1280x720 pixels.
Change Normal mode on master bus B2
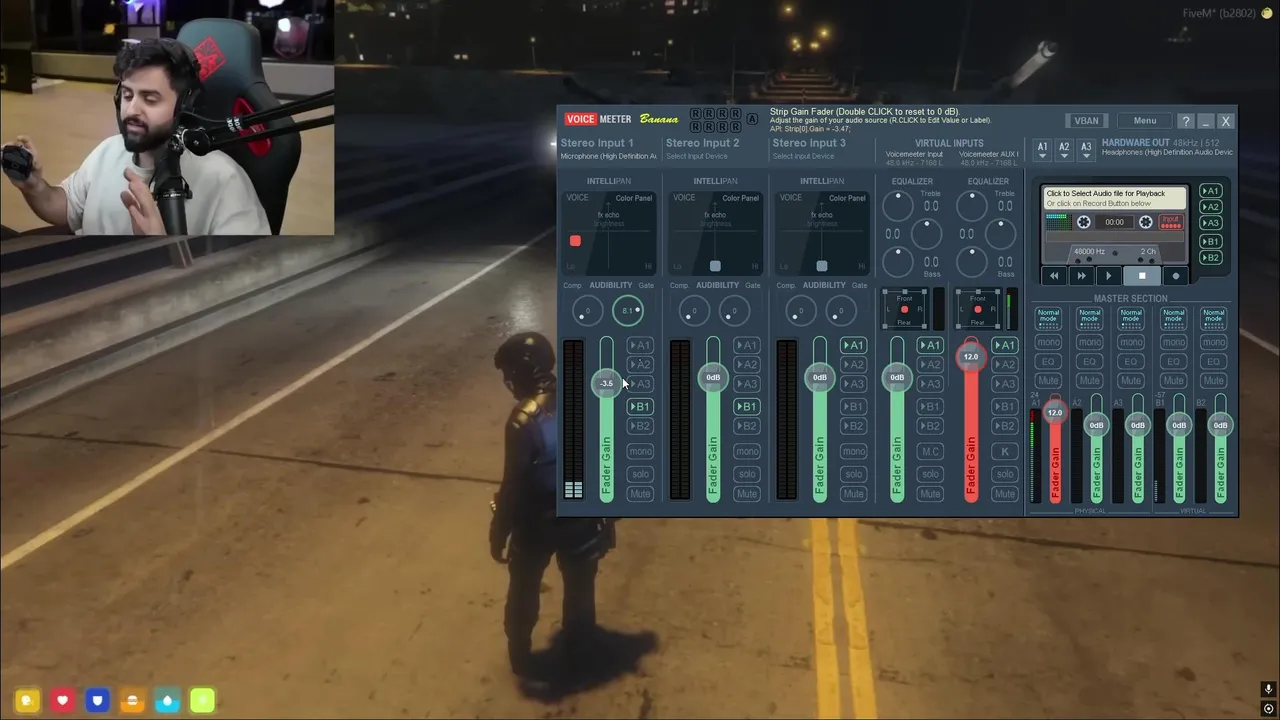point(1214,317)
